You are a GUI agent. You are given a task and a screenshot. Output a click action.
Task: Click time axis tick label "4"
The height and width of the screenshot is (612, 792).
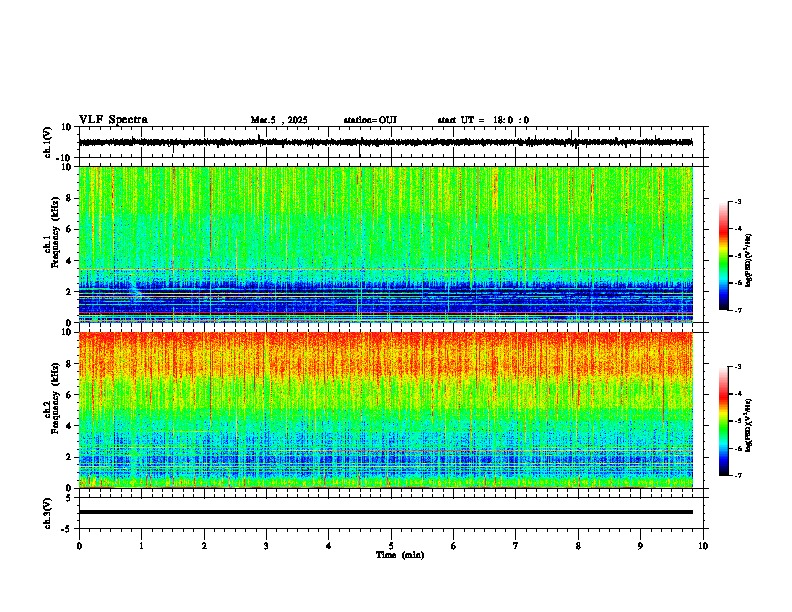[329, 546]
